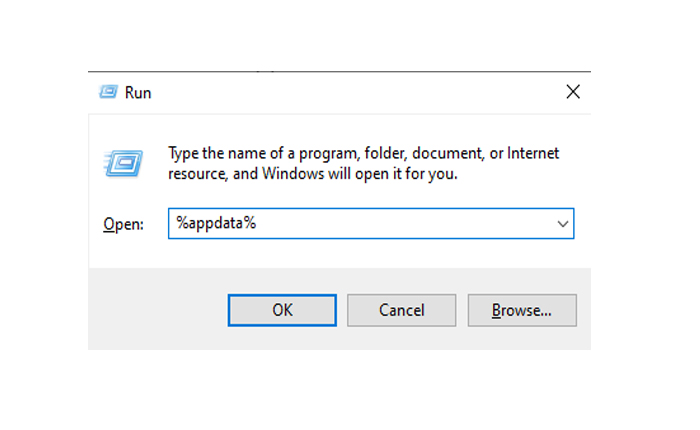Click empty space inside the Open field
The width and height of the screenshot is (700, 430).
pos(400,224)
